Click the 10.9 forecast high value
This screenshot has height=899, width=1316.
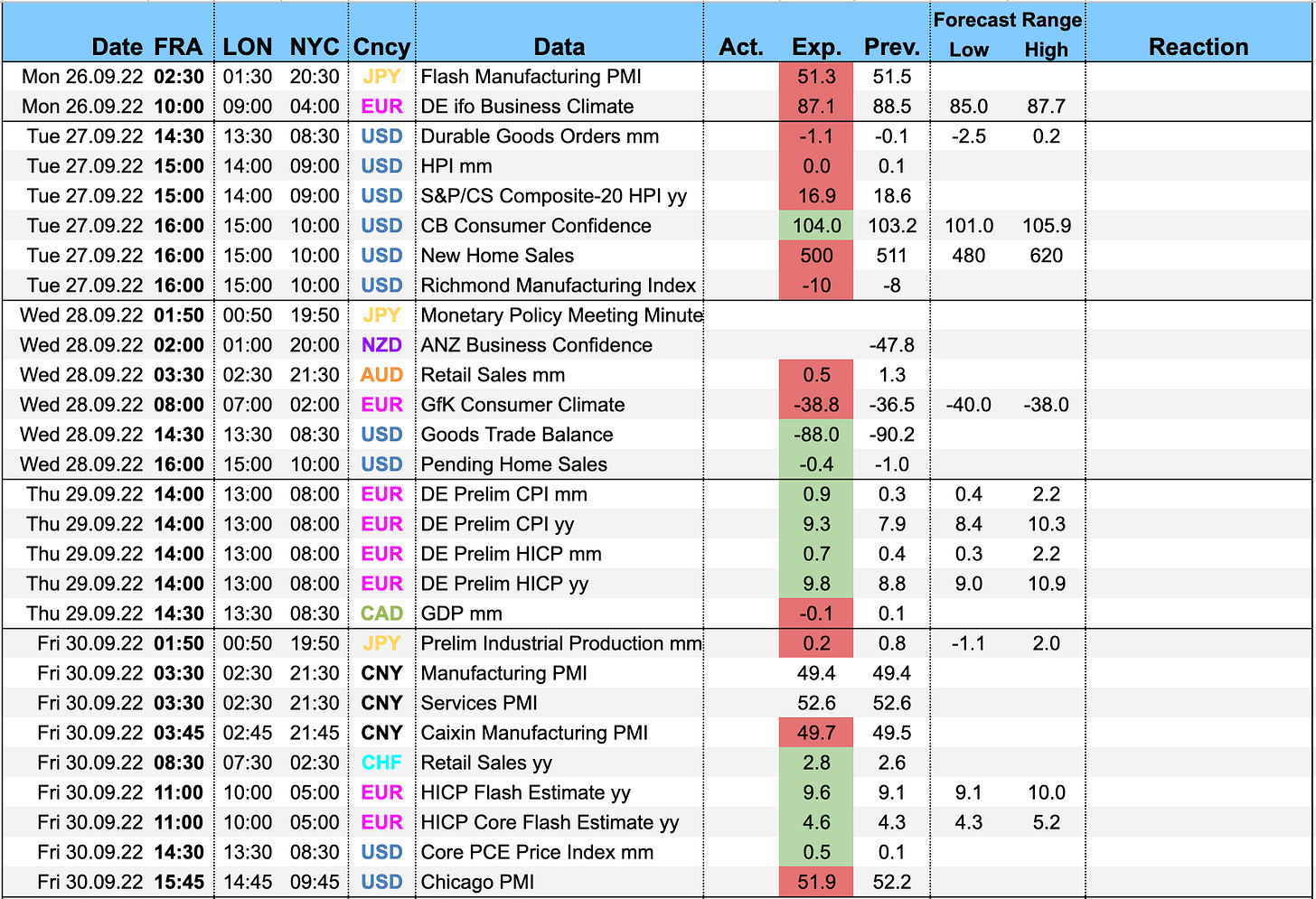click(1047, 584)
